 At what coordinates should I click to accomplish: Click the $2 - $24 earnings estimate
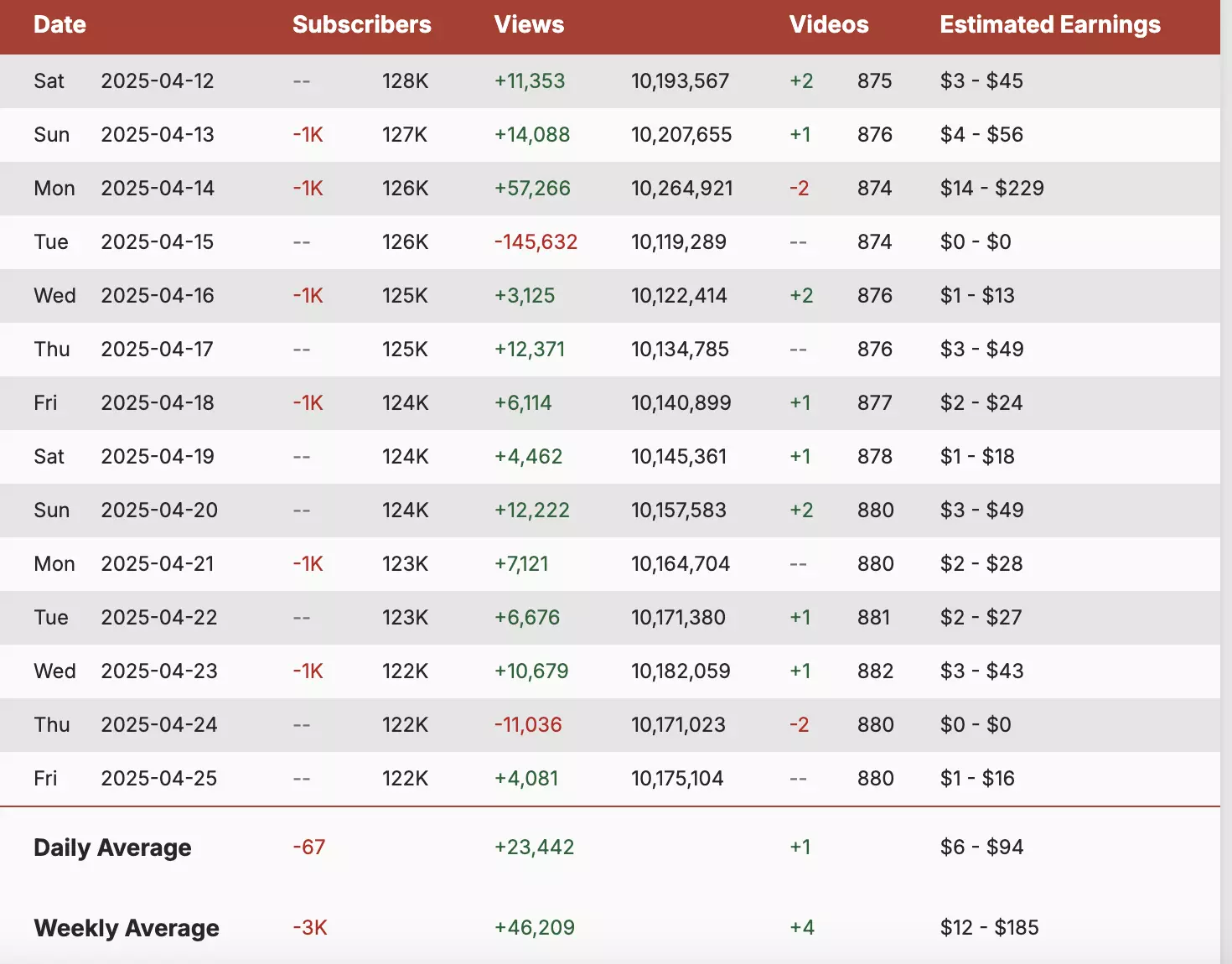click(981, 403)
